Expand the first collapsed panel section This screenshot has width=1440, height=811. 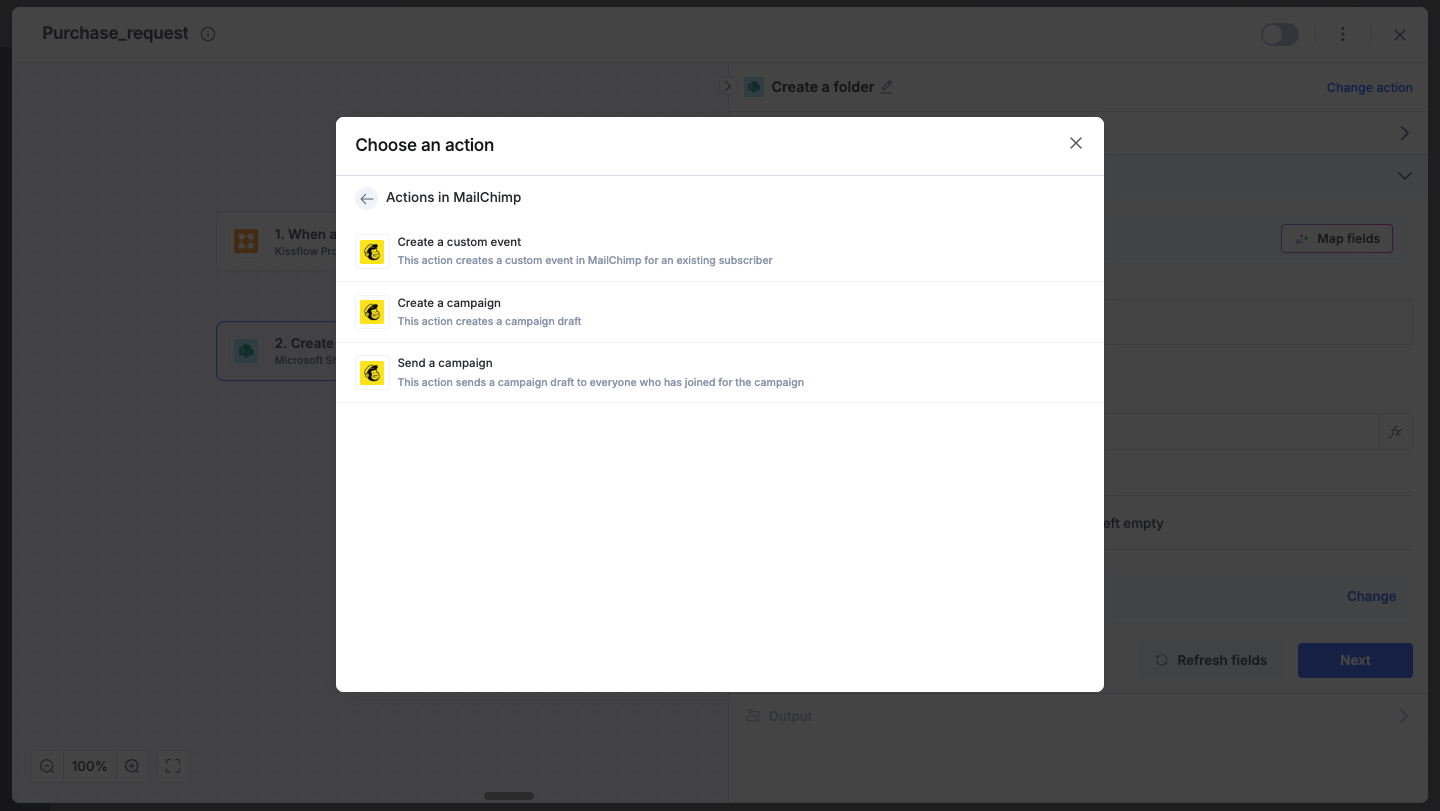click(x=1405, y=133)
